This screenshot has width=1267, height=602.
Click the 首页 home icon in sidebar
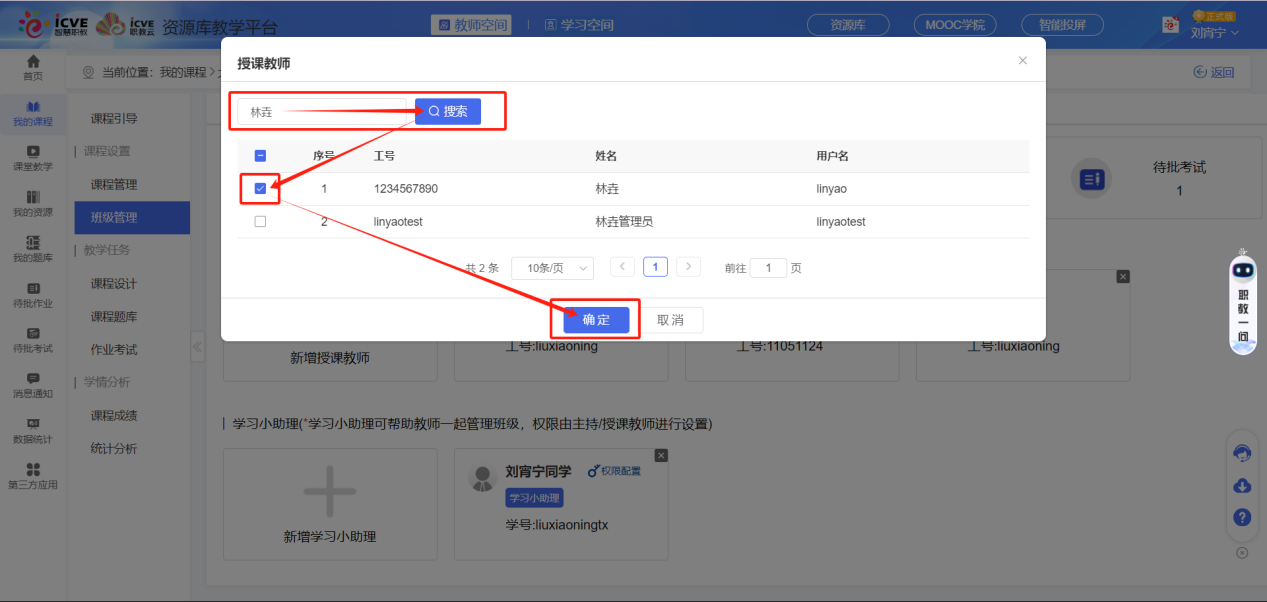tap(33, 67)
